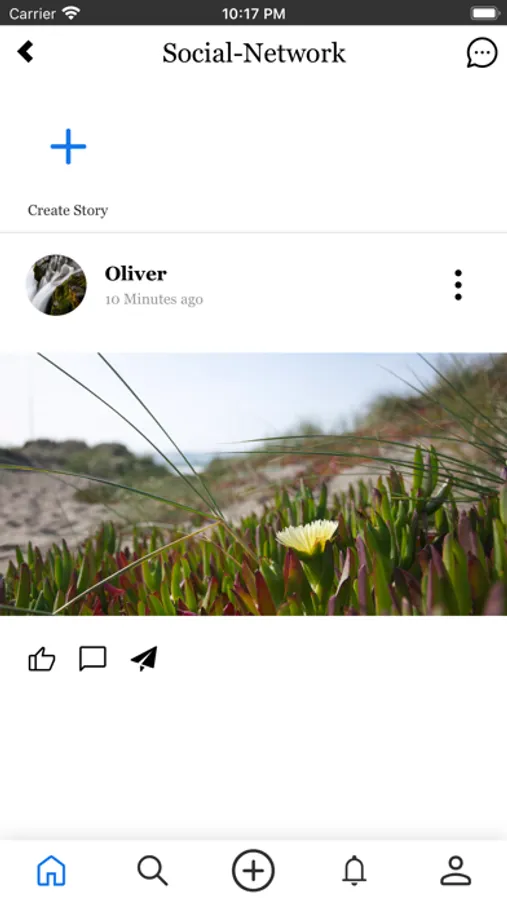Tap the Wi-Fi status bar icon
This screenshot has width=507, height=900.
click(71, 13)
